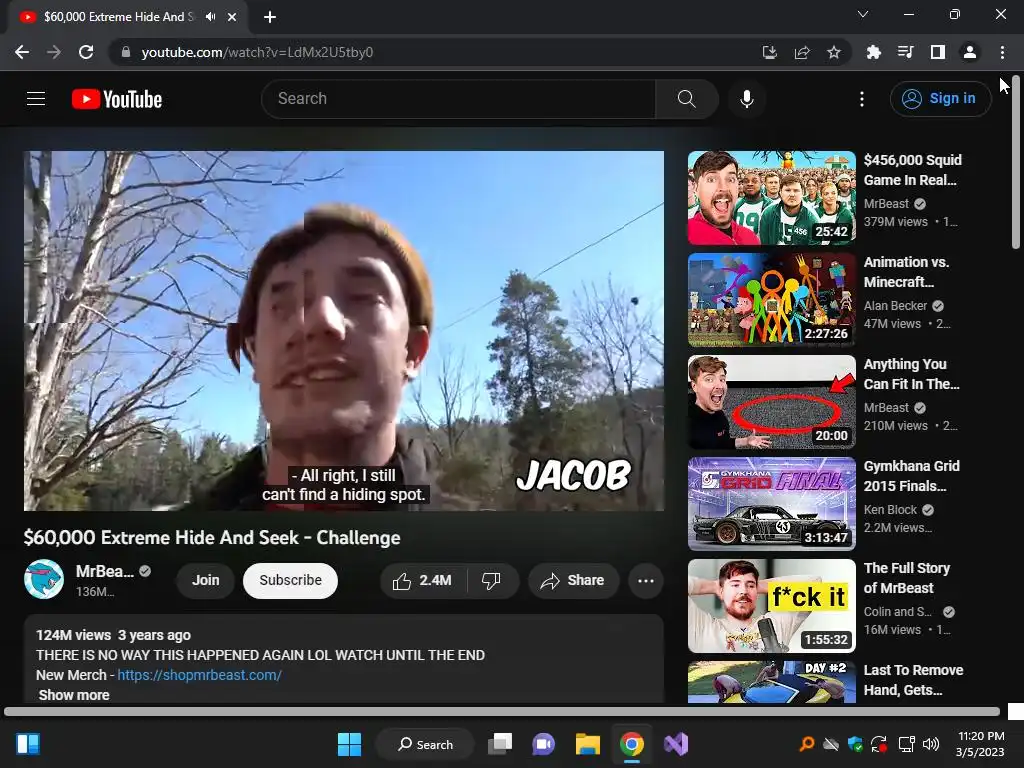The width and height of the screenshot is (1024, 768).
Task: Click the video player showing Jacob
Action: point(344,331)
